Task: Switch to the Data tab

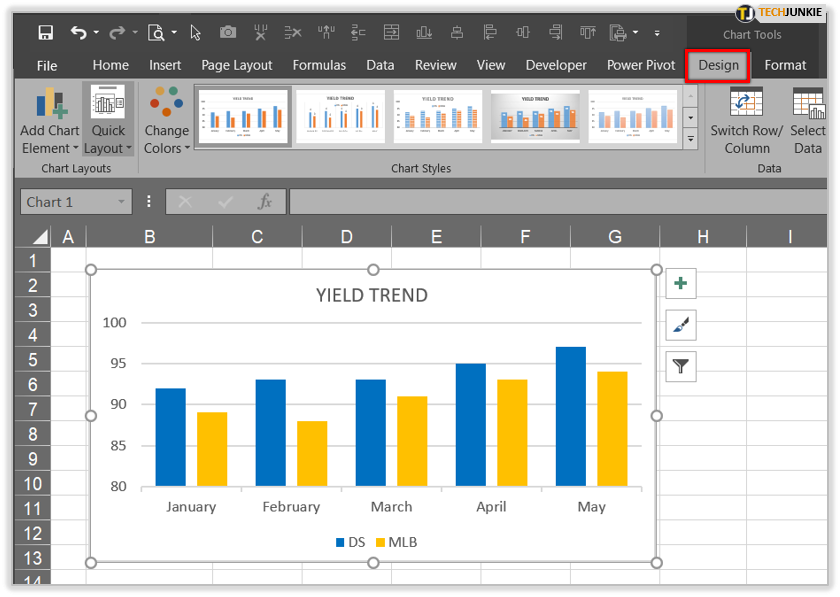Action: [380, 65]
